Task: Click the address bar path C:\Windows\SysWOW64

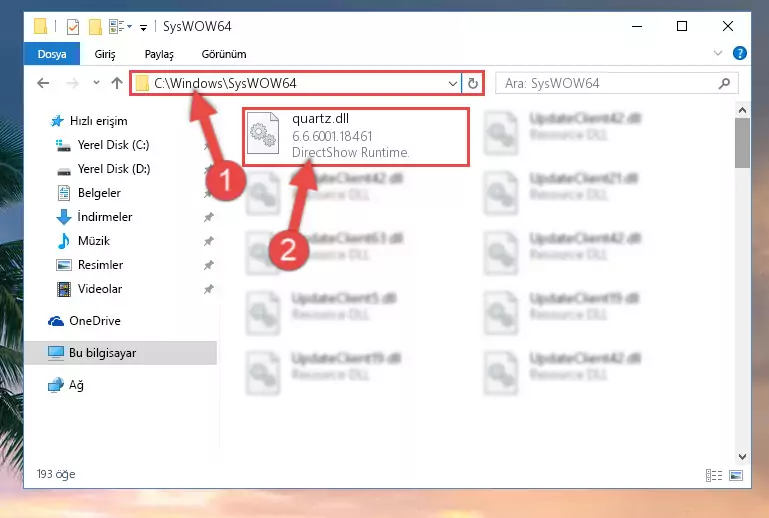Action: point(225,83)
